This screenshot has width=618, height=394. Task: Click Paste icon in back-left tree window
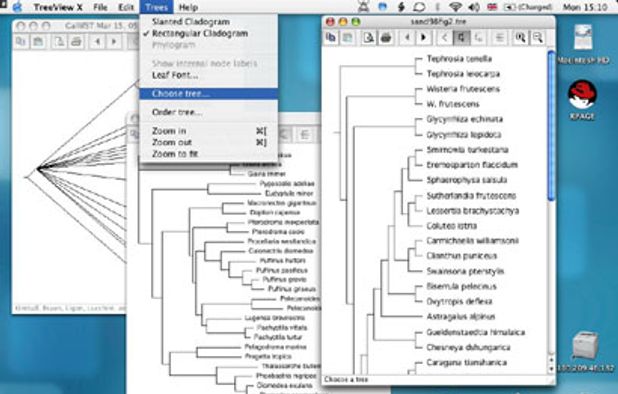[x=38, y=42]
